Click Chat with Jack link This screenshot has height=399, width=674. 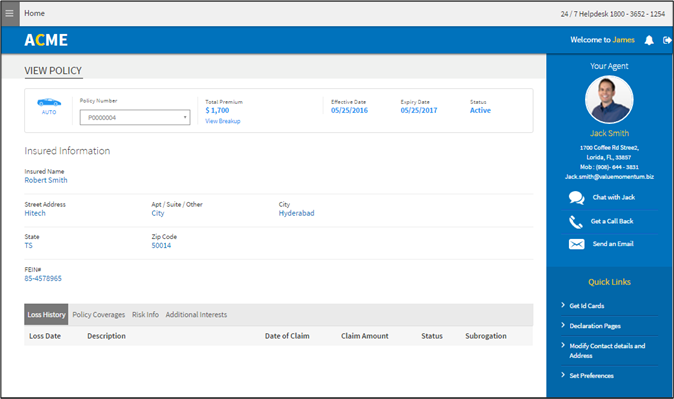[x=614, y=197]
